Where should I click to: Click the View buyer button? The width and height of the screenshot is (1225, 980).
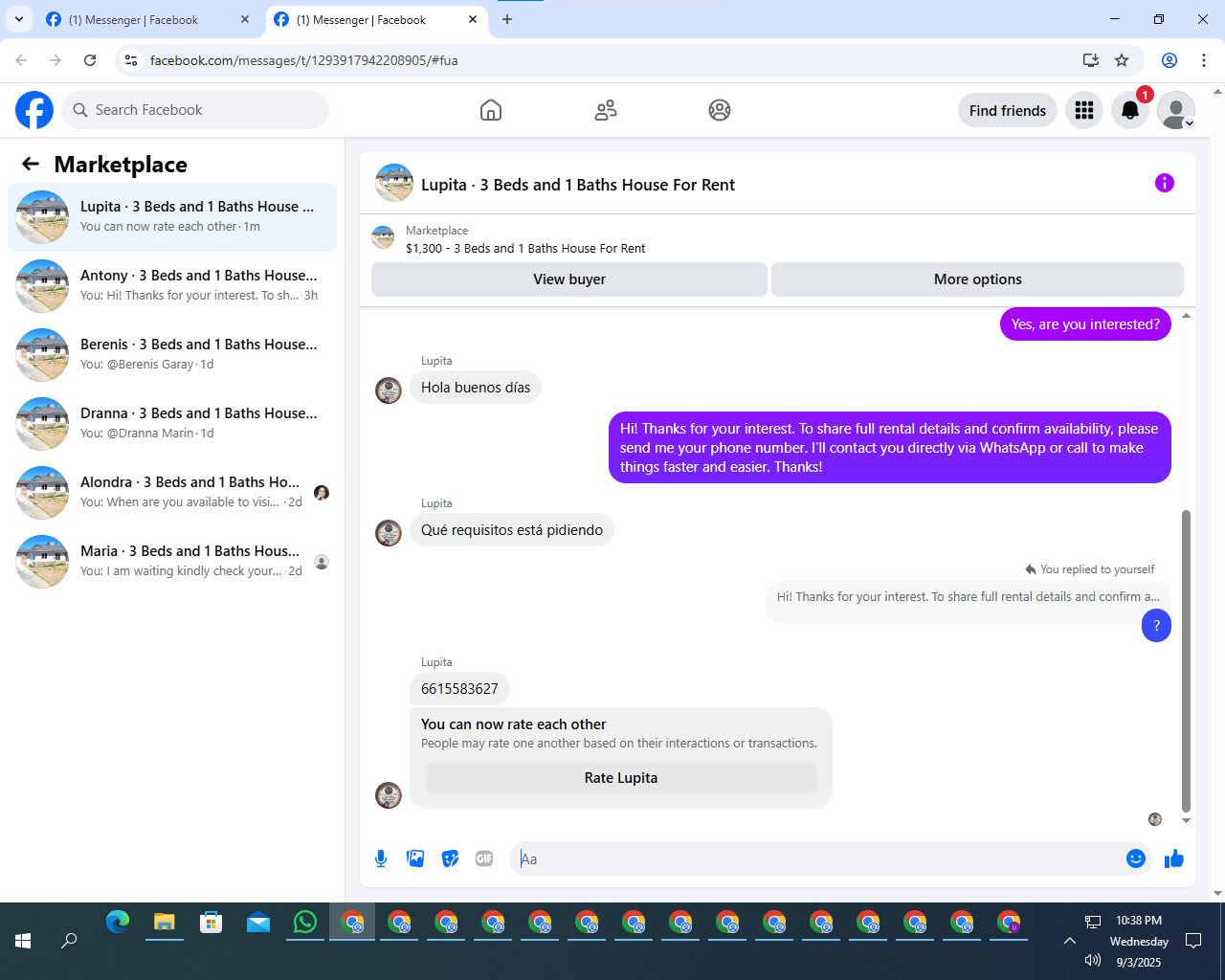pyautogui.click(x=569, y=279)
